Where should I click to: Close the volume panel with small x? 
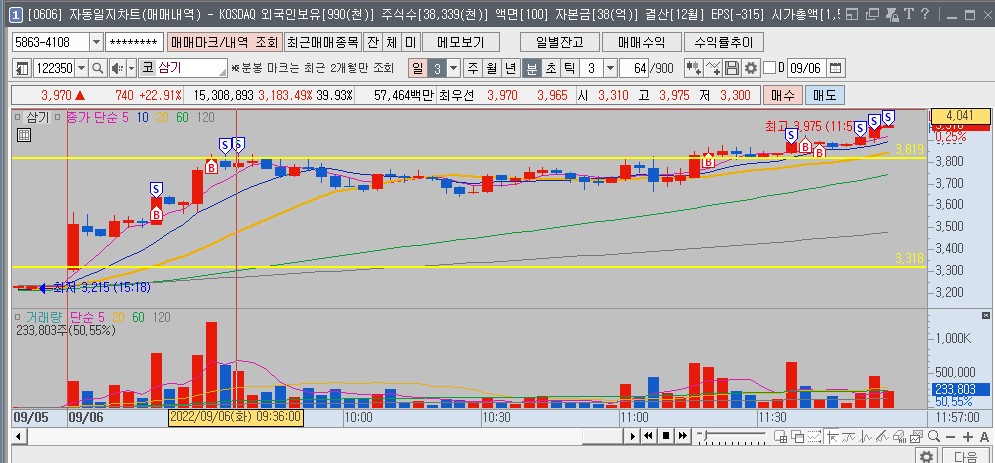985,315
